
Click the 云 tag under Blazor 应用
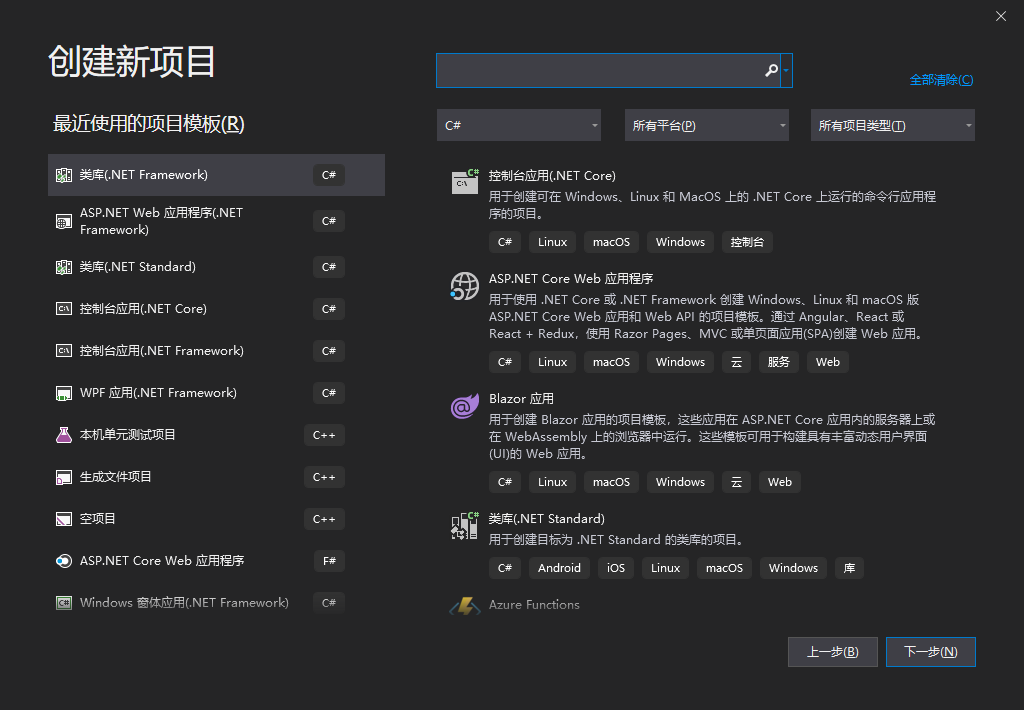click(737, 482)
